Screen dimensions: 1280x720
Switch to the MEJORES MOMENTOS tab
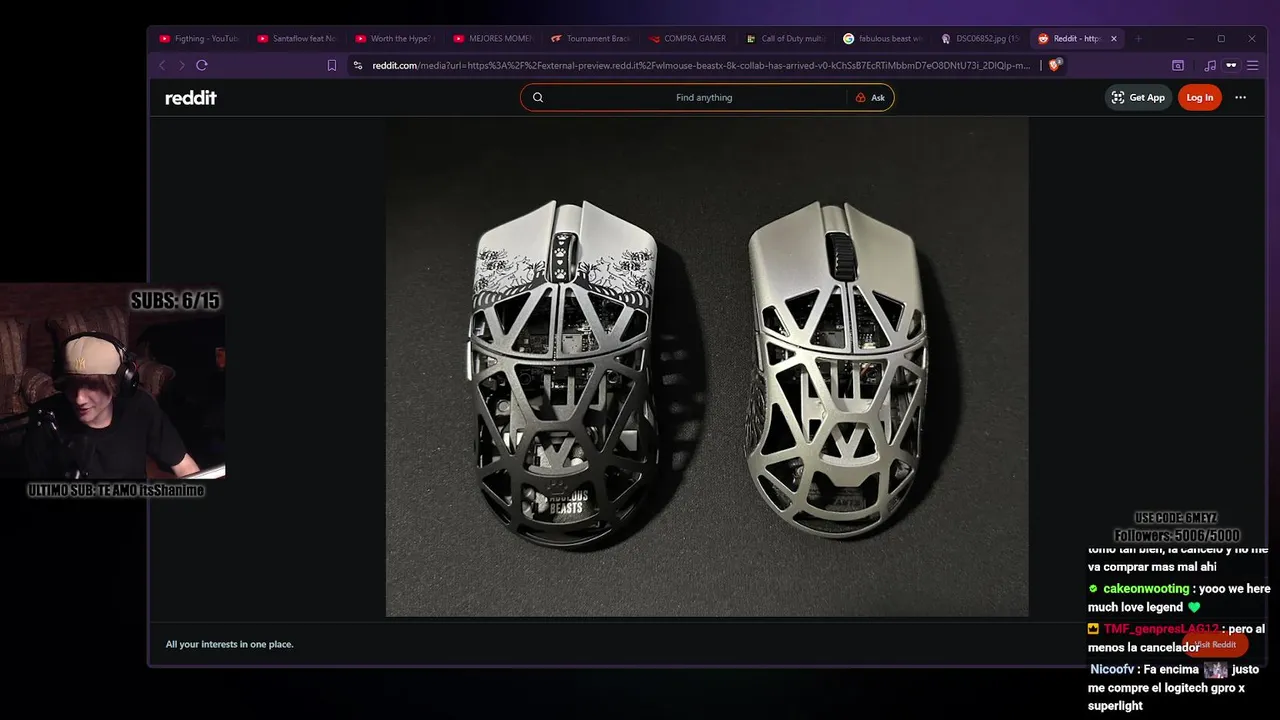pos(493,39)
